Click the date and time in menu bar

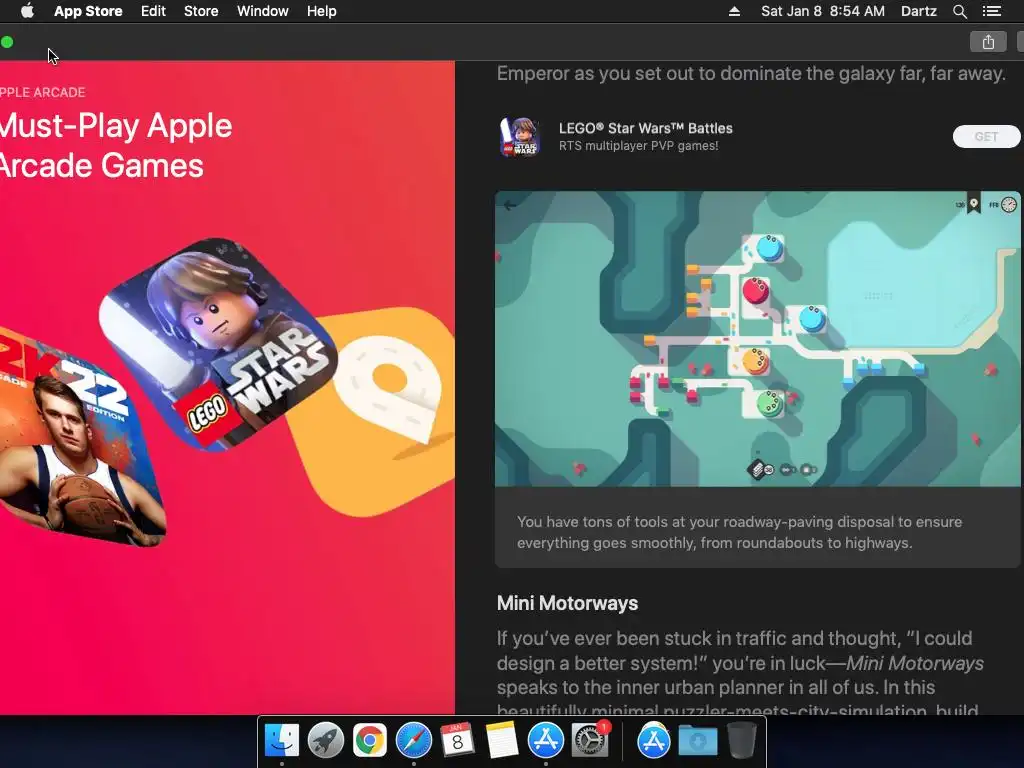pos(823,11)
